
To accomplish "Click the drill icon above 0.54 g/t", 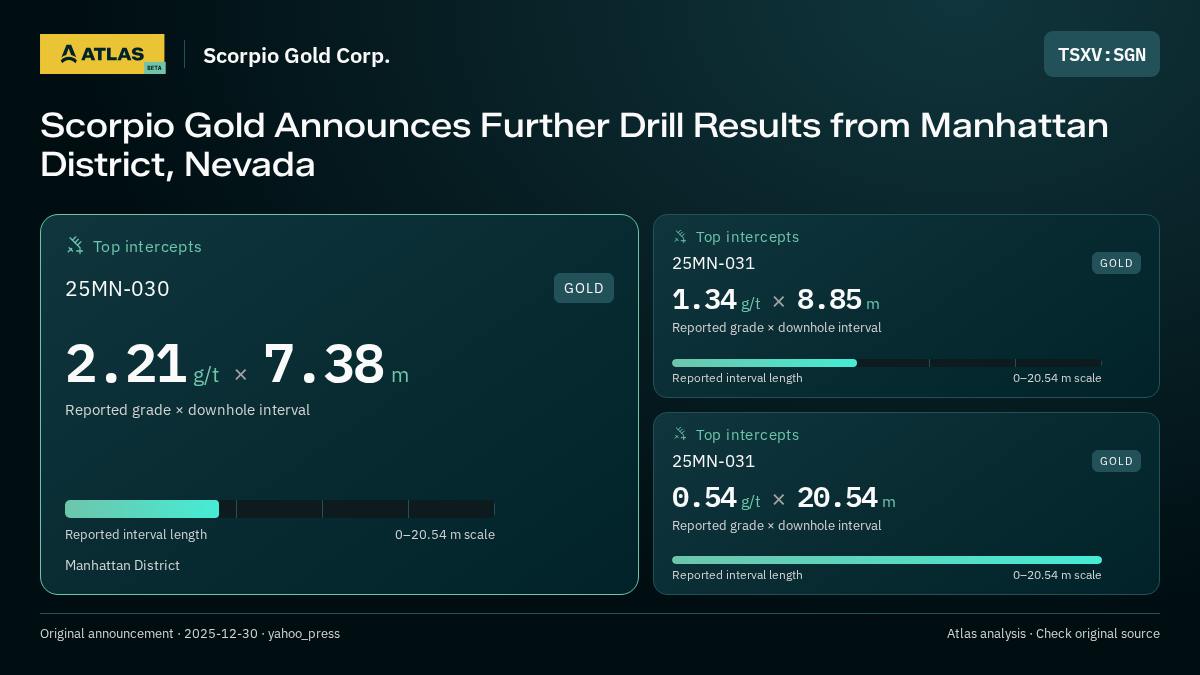I will (x=680, y=434).
